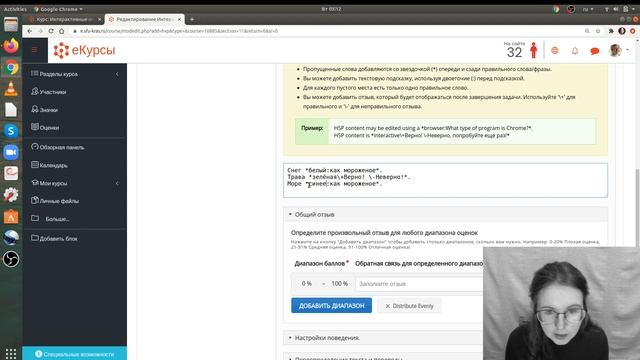Click the Специальные возможности button
This screenshot has height=360, width=640.
tap(74, 354)
